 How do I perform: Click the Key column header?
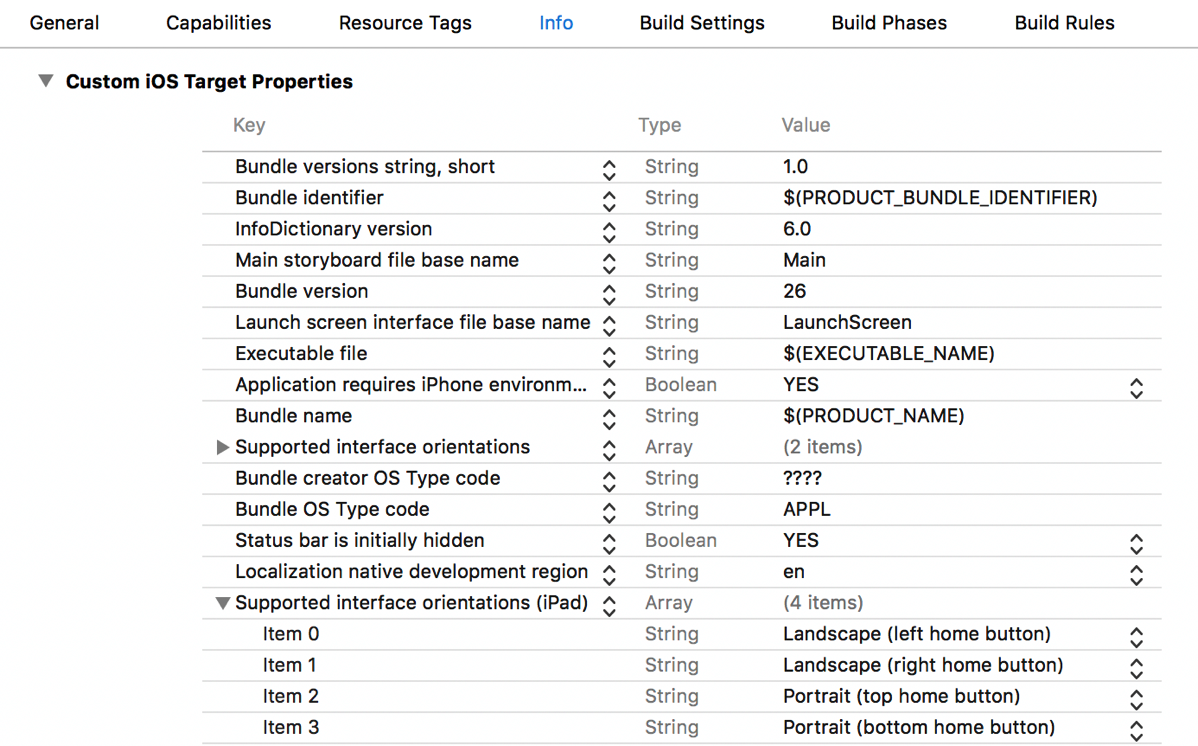coord(249,126)
